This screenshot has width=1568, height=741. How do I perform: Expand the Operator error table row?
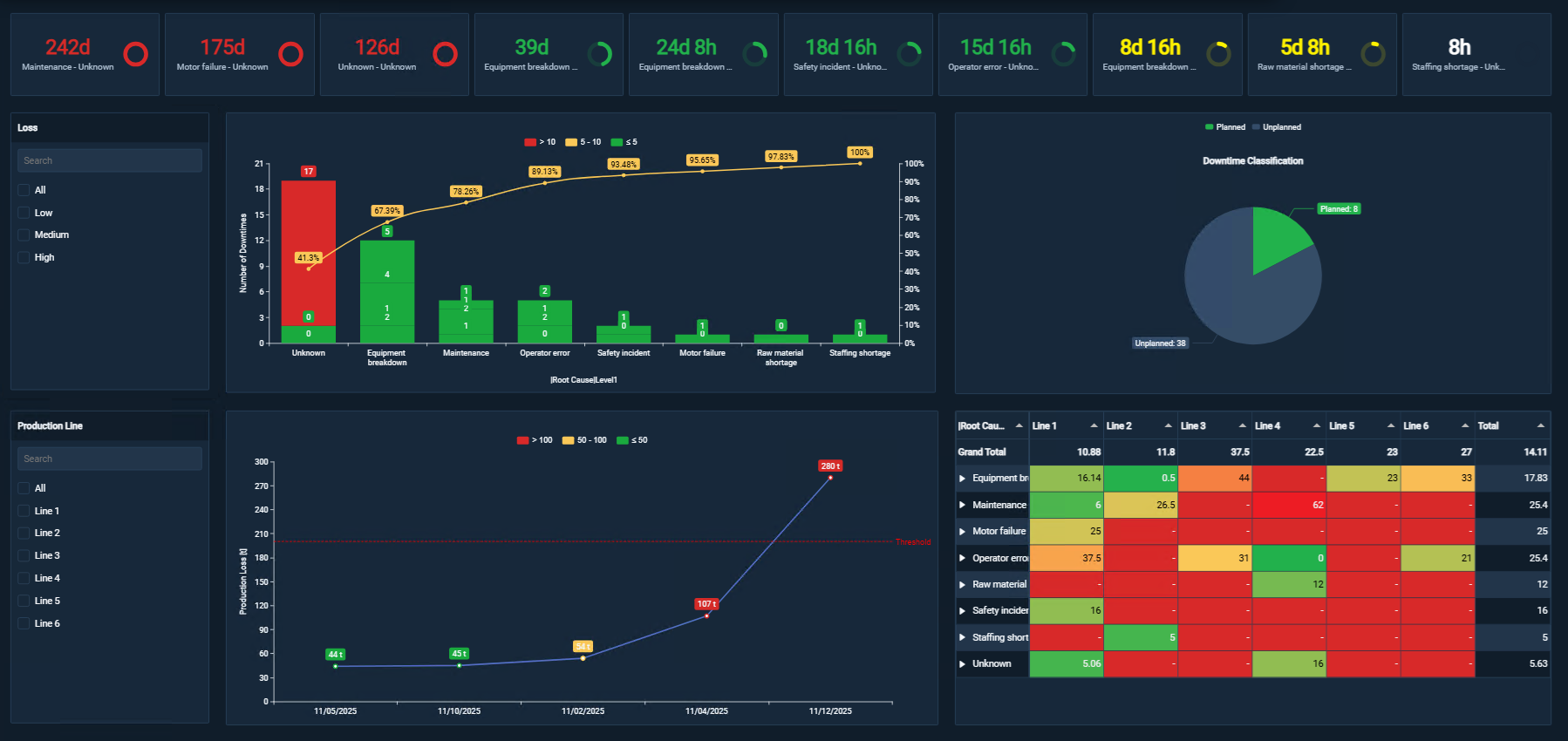click(962, 558)
